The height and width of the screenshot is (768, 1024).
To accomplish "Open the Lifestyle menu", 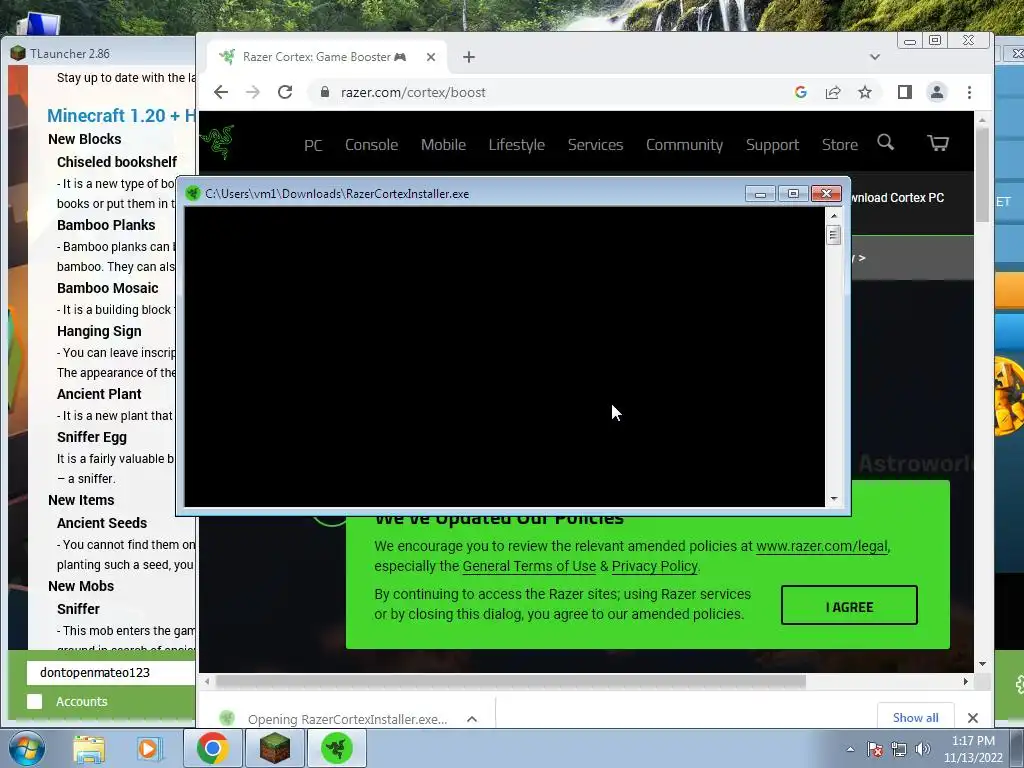I will coord(517,145).
